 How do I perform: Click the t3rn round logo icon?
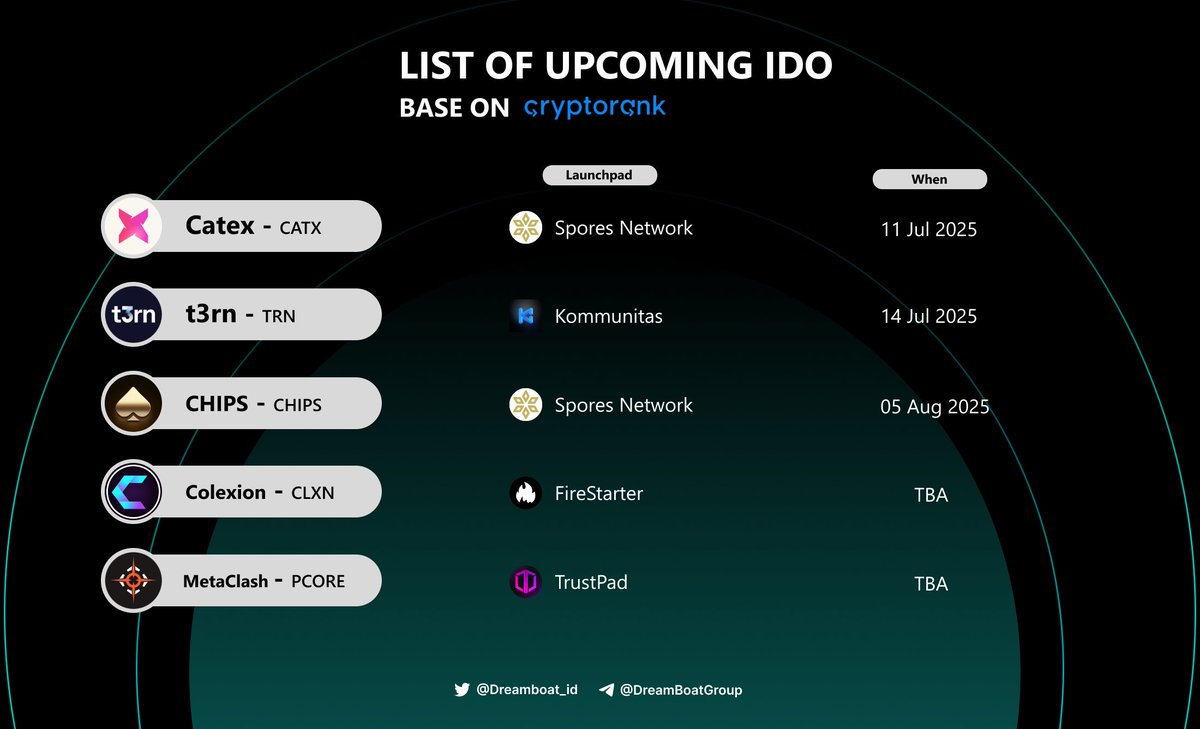132,315
